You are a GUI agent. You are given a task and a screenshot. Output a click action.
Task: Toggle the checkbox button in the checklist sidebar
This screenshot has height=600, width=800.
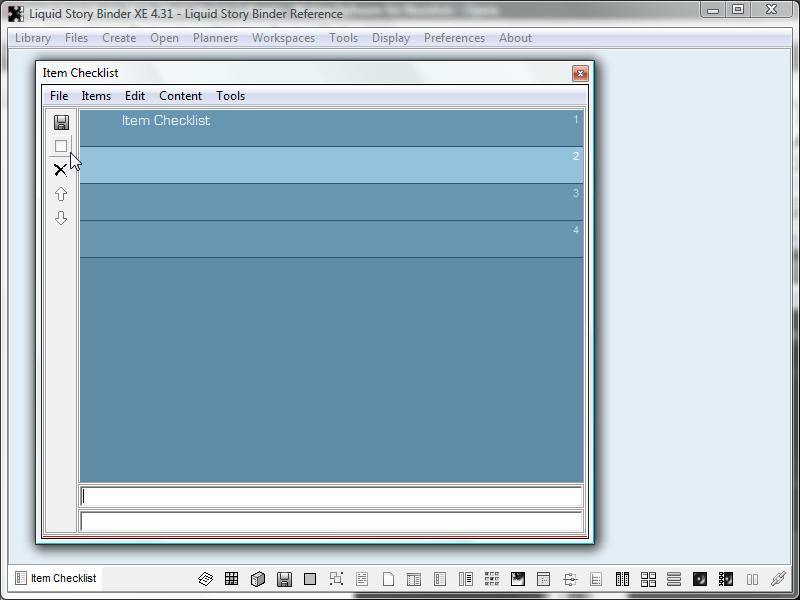click(61, 146)
